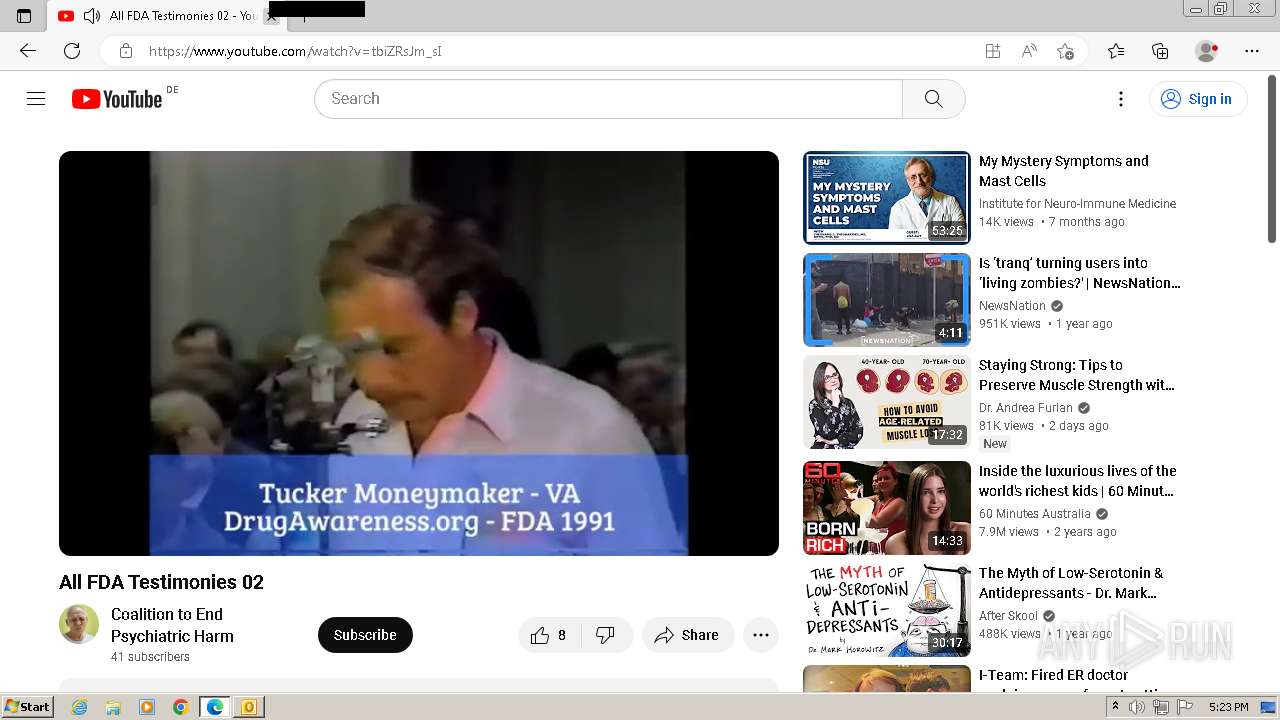Open My Mystery Symptoms and Mast Cells thumbnail

[887, 198]
